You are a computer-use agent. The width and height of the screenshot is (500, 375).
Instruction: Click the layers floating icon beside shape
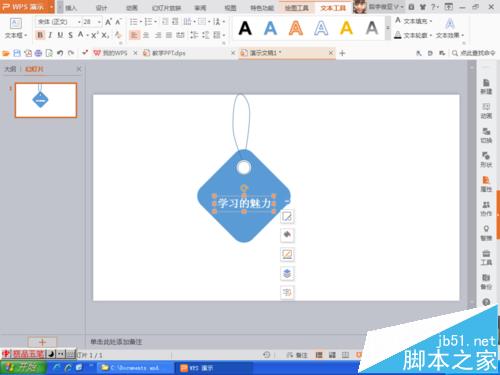click(287, 274)
